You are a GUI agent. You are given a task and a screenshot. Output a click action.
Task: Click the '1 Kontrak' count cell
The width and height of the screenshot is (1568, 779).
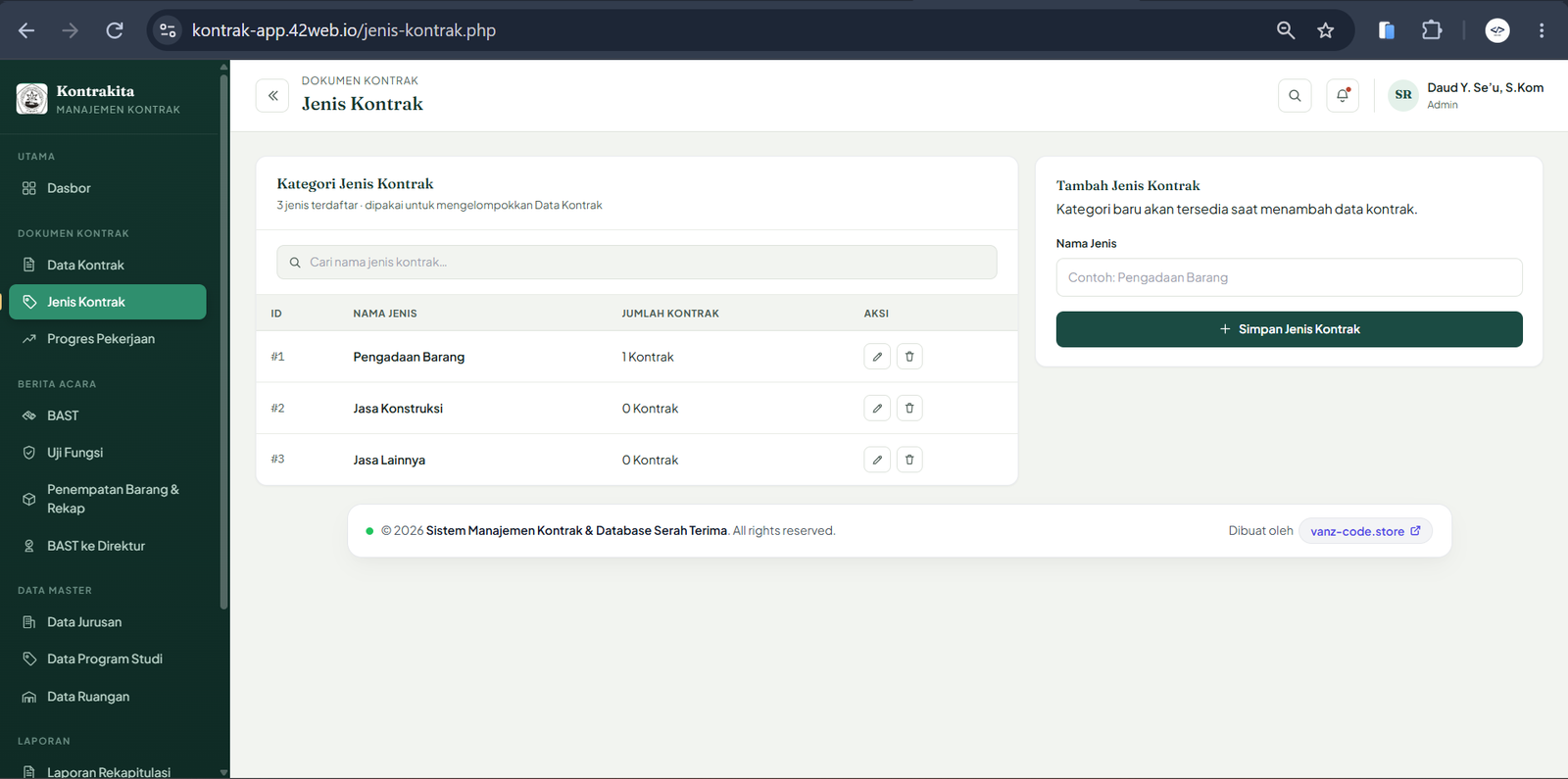pyautogui.click(x=648, y=357)
